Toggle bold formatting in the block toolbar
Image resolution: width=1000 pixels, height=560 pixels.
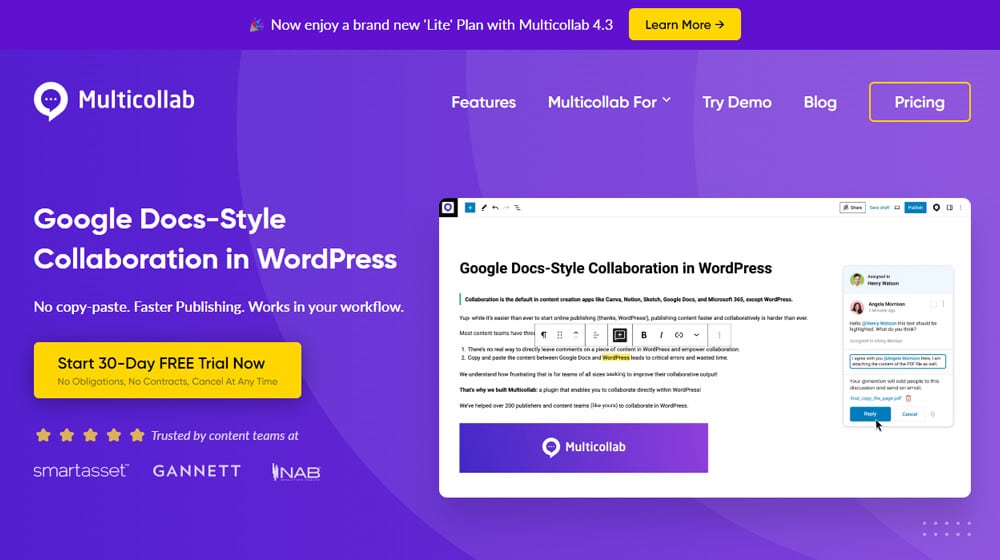[644, 335]
